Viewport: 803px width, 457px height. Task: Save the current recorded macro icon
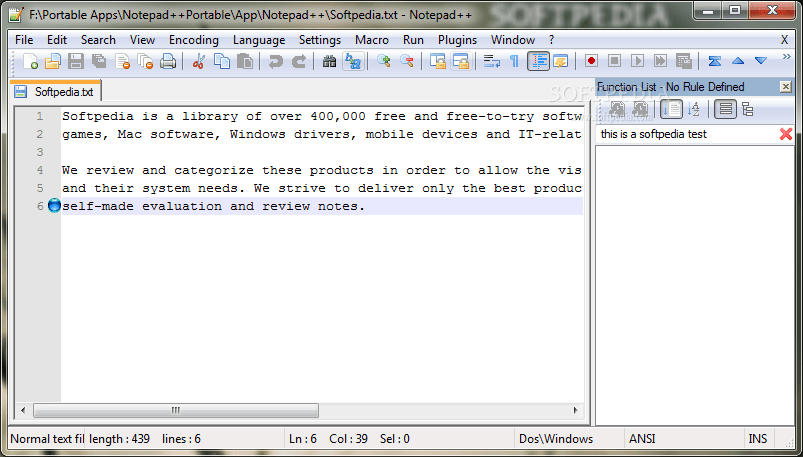click(684, 61)
